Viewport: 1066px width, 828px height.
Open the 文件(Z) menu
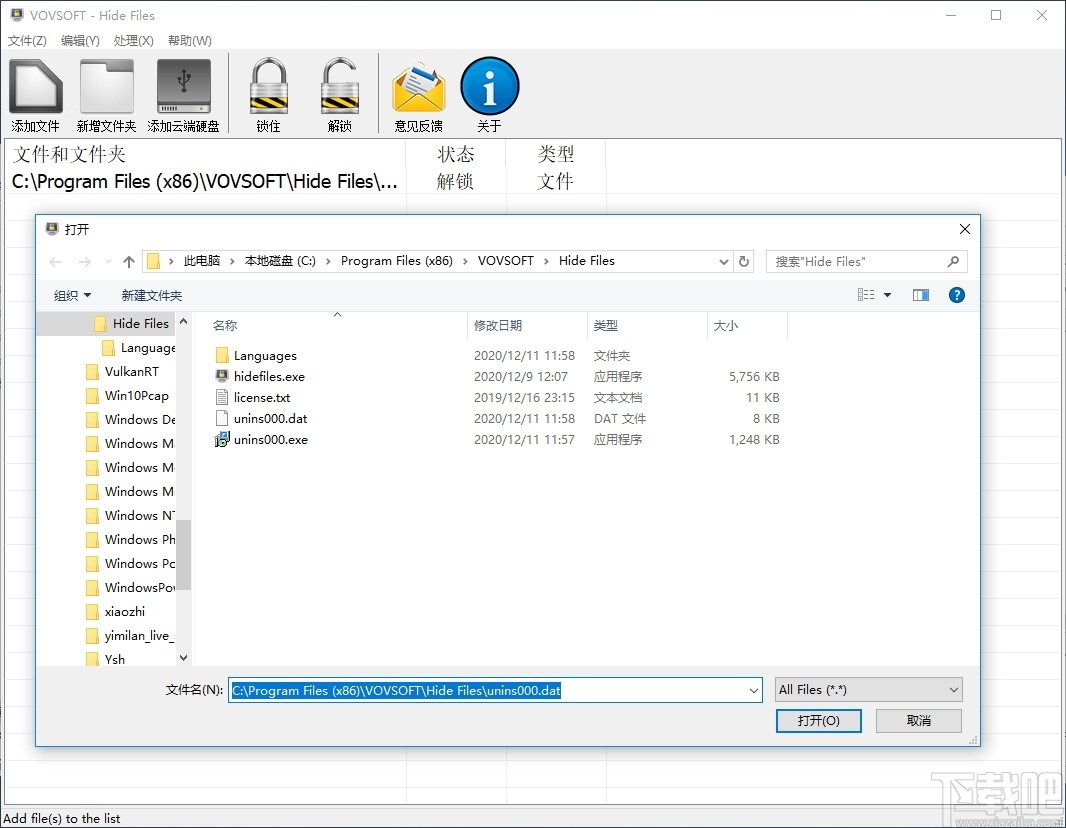(x=27, y=40)
